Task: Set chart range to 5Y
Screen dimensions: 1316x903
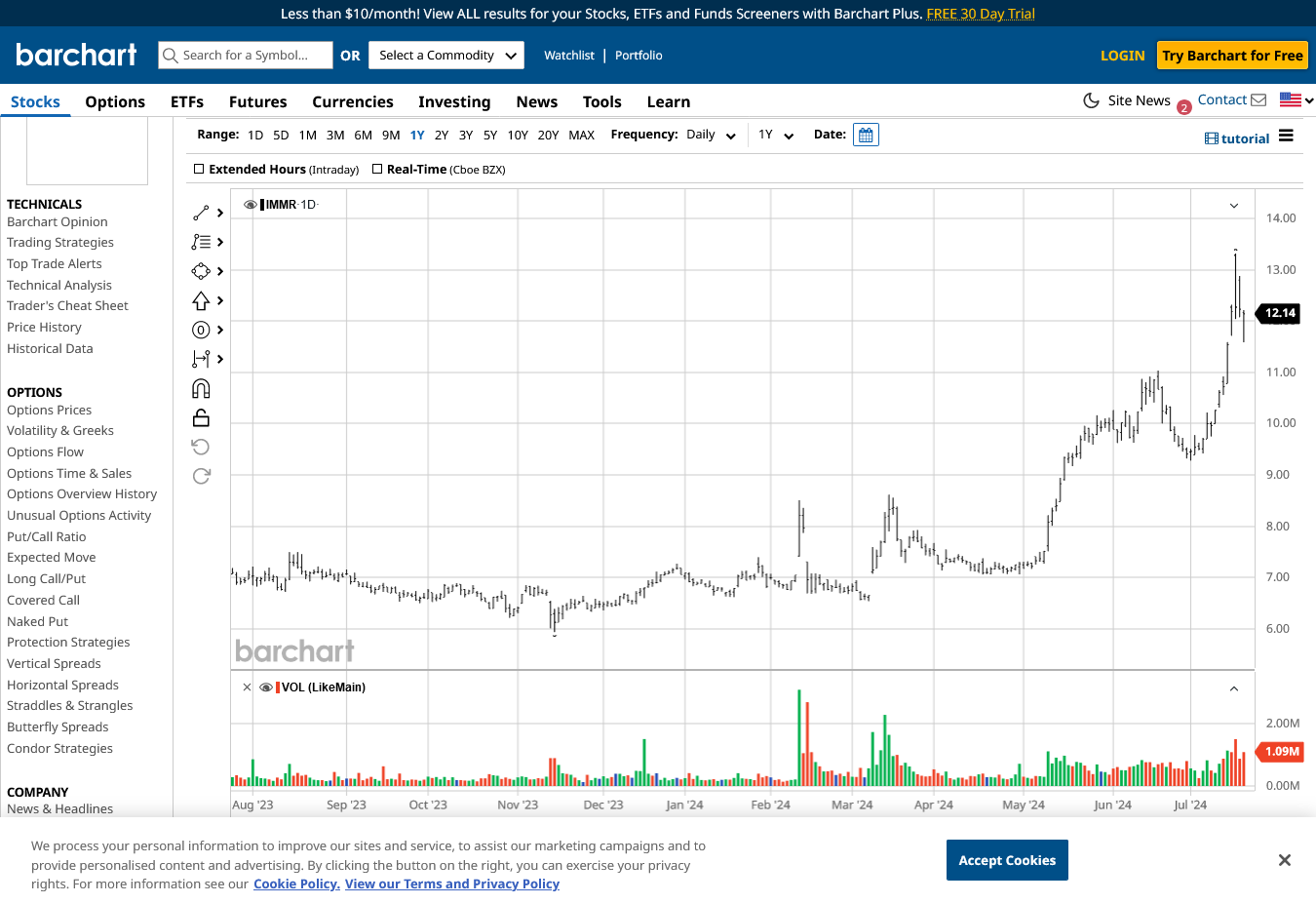Action: [489, 136]
